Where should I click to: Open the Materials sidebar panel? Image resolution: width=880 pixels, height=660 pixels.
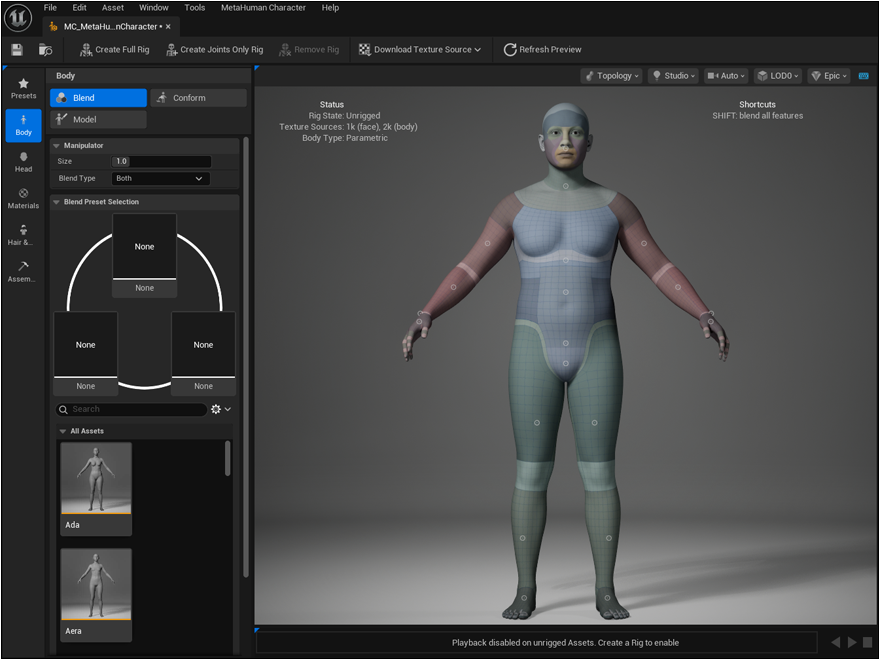click(x=24, y=199)
